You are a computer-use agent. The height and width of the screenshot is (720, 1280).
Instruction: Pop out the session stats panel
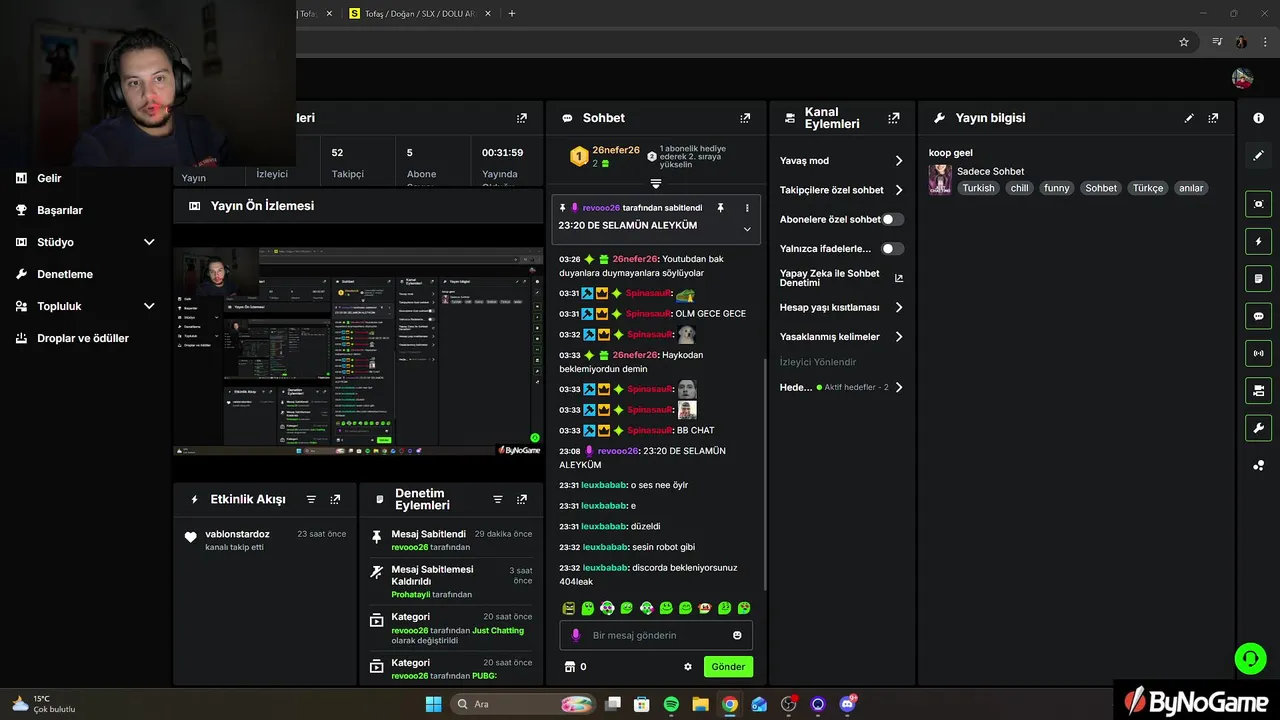click(522, 118)
